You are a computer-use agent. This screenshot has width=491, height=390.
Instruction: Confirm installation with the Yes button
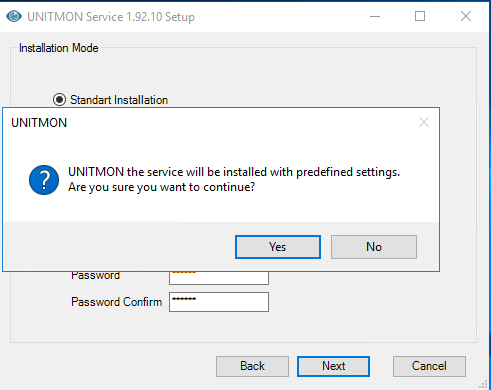[x=278, y=247]
